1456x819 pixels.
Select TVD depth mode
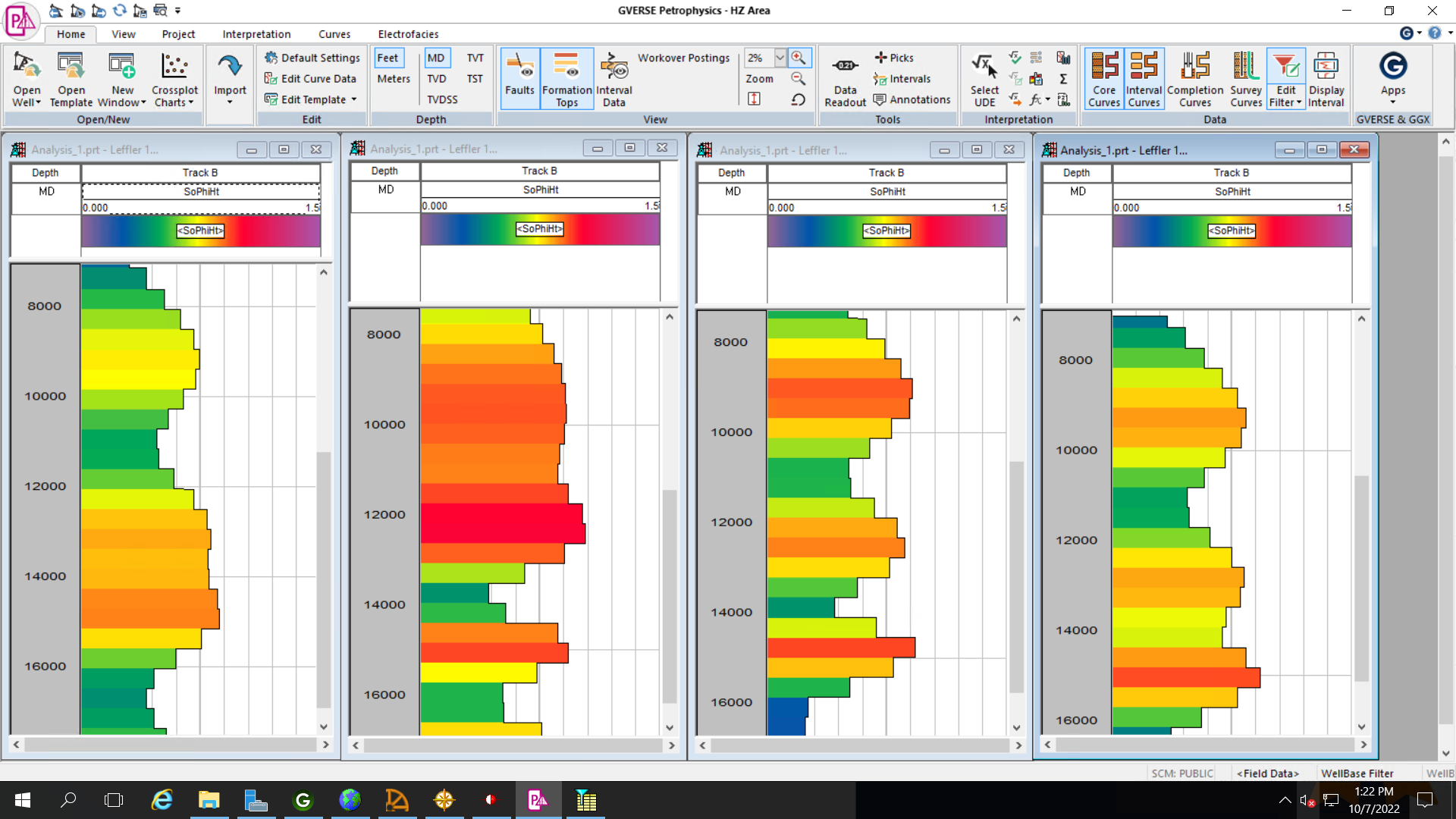click(x=437, y=79)
